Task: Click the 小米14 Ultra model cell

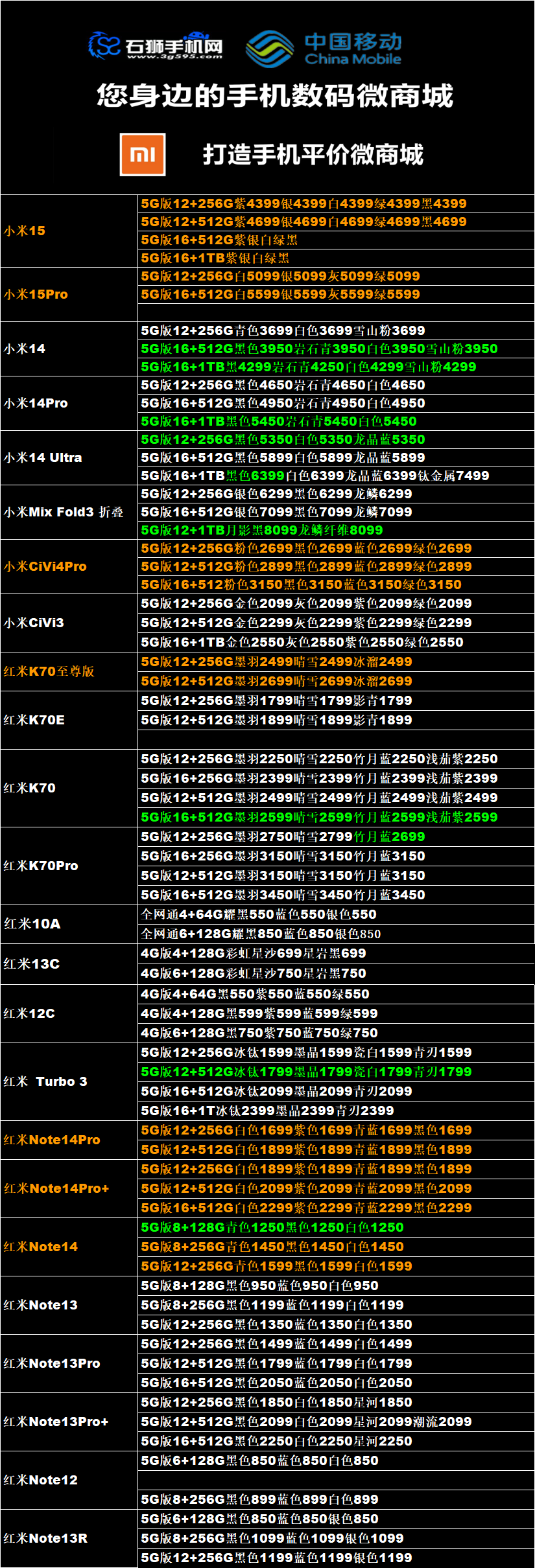Action: pos(69,457)
